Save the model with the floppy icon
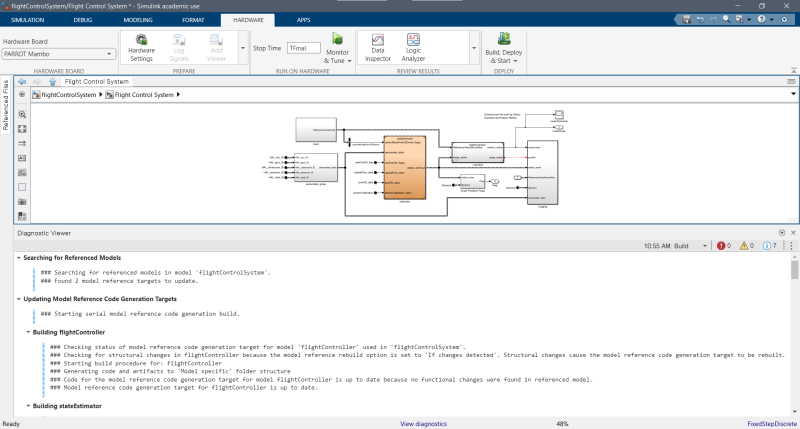Screen dimensions: 800x429 [687, 19]
